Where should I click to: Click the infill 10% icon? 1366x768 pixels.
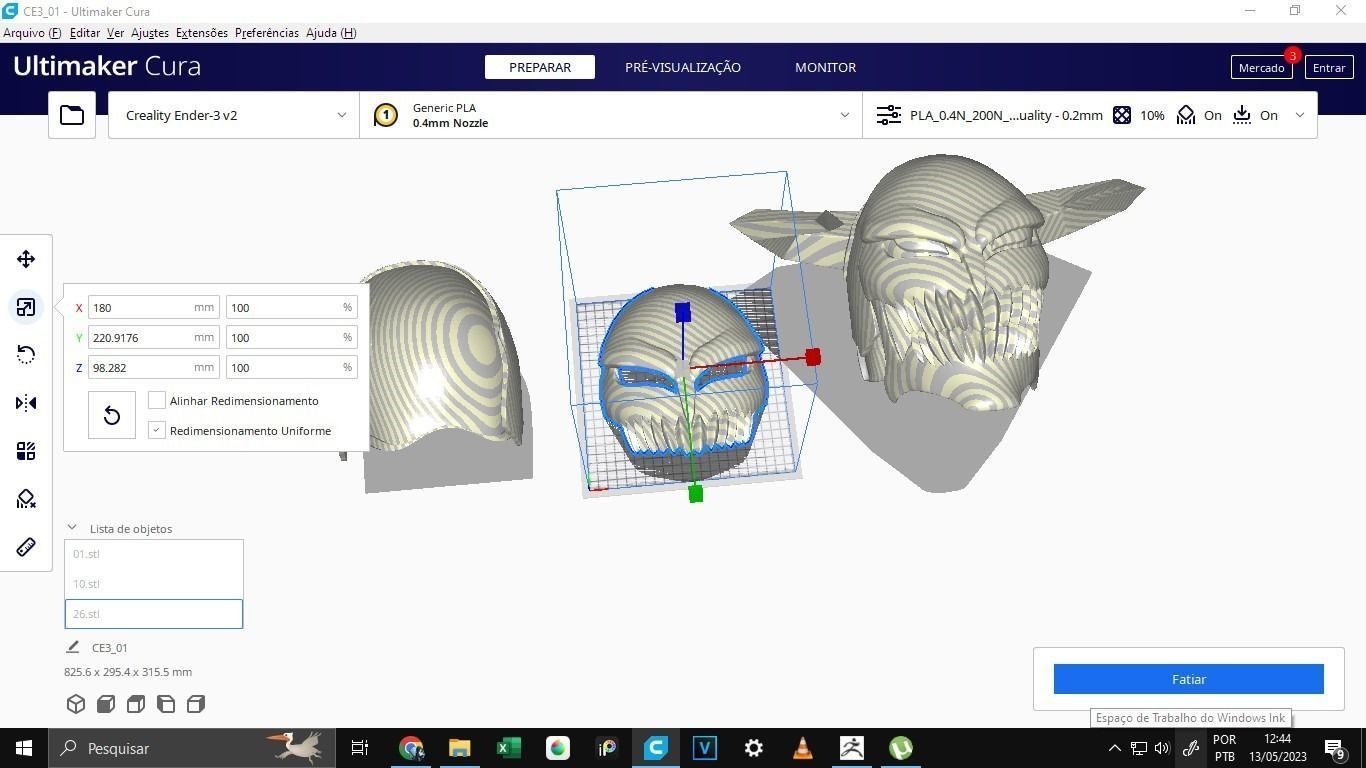(x=1122, y=115)
